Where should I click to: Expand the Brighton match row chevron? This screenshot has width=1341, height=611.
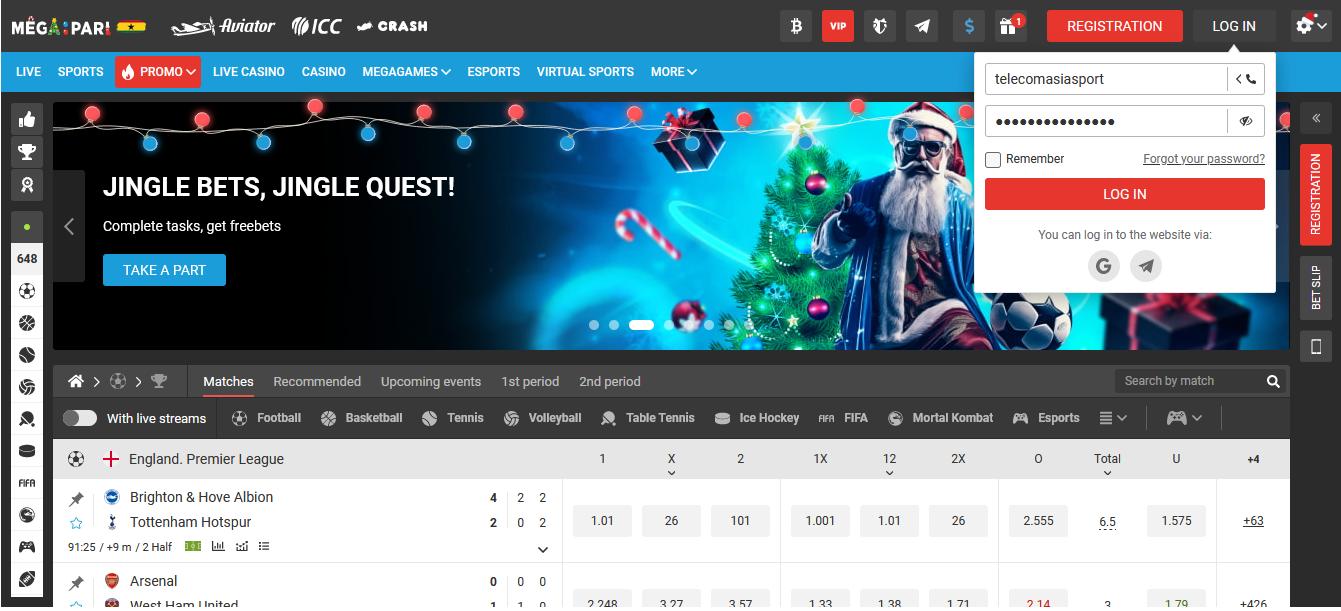(x=543, y=549)
